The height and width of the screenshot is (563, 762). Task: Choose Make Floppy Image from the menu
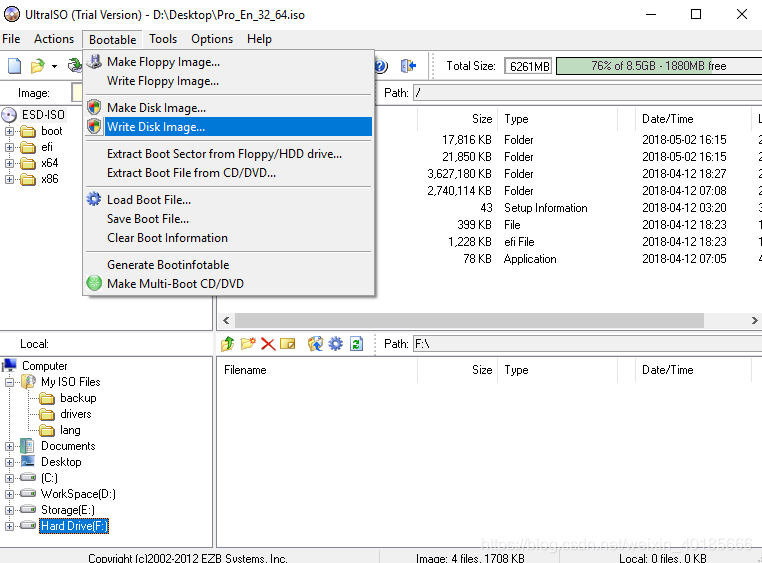click(x=229, y=62)
